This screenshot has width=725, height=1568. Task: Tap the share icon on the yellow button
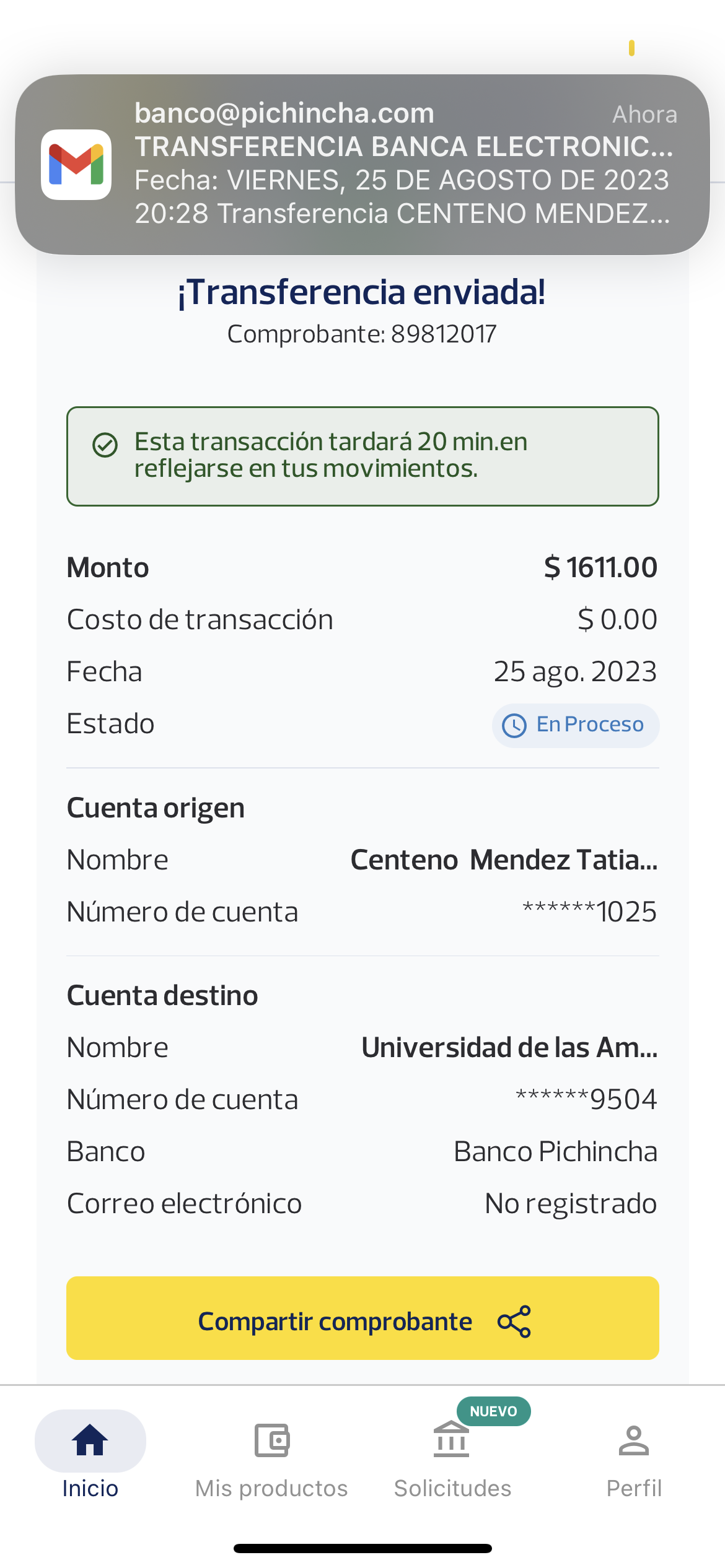pos(514,1321)
